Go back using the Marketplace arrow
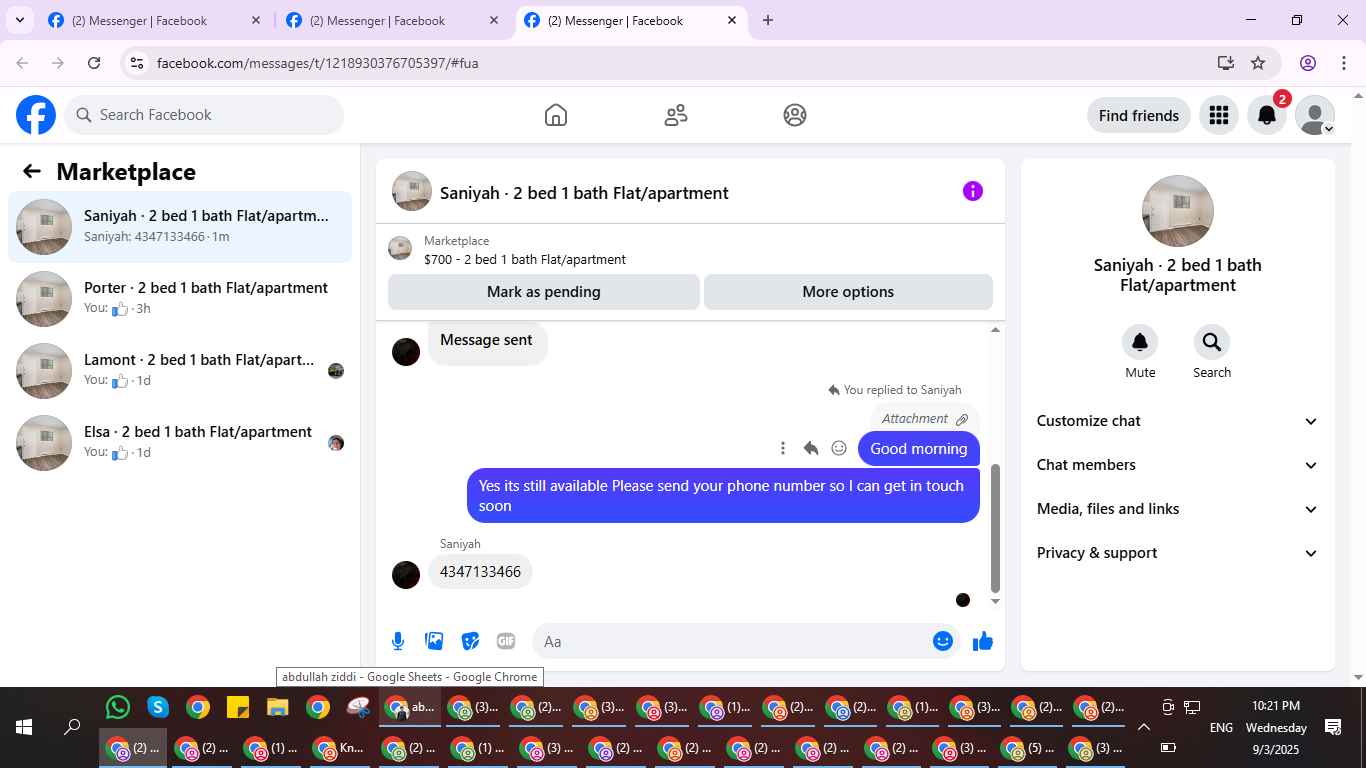Image resolution: width=1366 pixels, height=768 pixels. click(32, 171)
